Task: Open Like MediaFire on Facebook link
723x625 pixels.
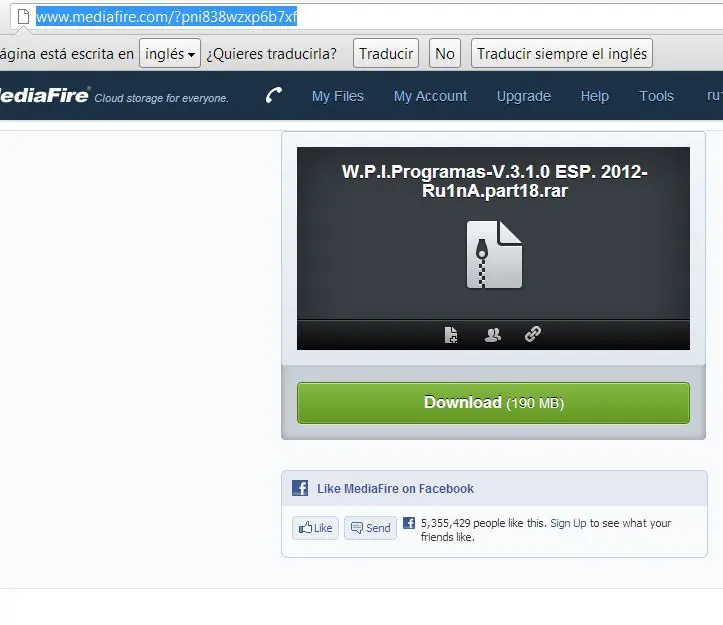Action: [395, 488]
